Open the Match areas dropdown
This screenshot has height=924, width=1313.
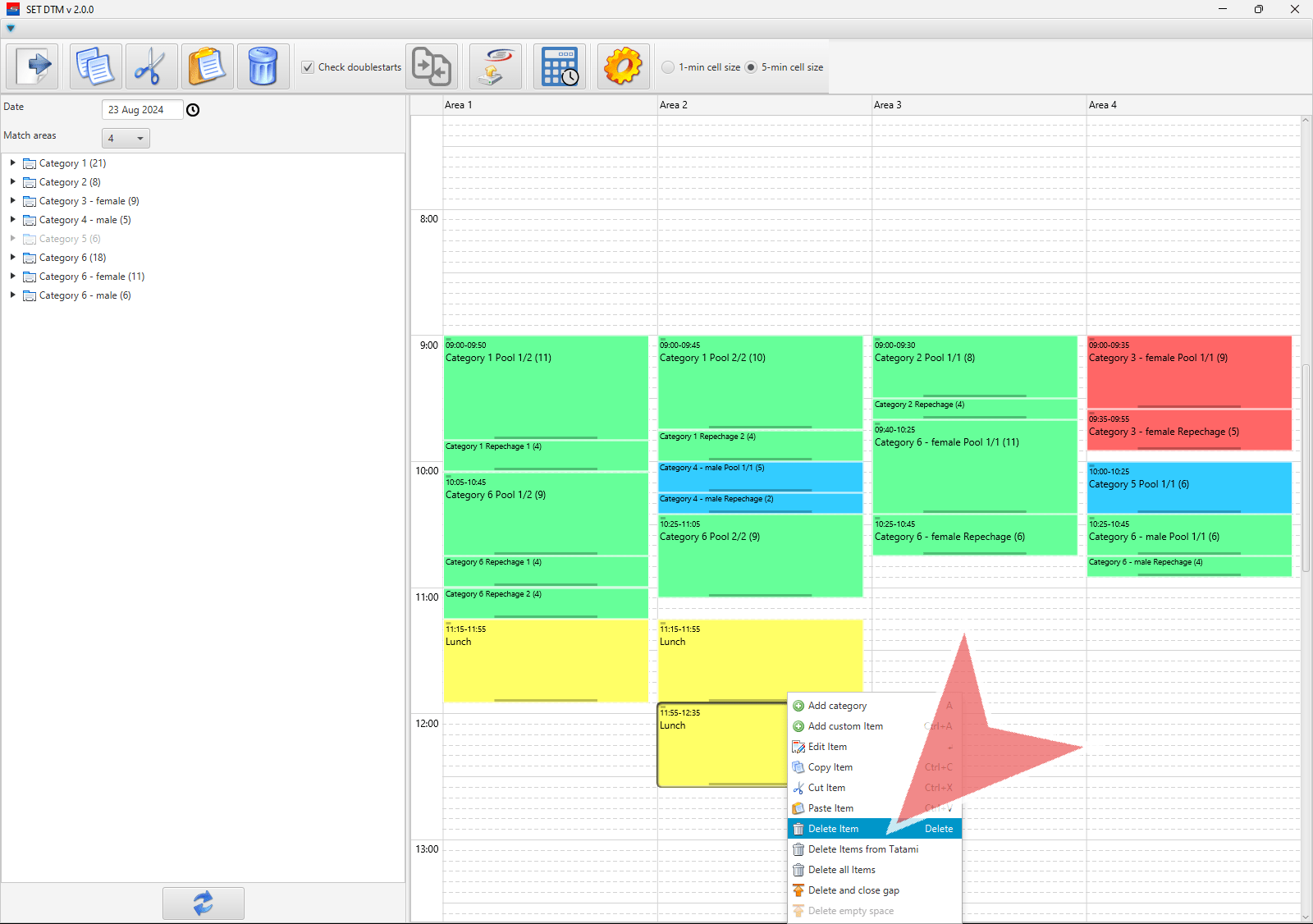(x=126, y=138)
